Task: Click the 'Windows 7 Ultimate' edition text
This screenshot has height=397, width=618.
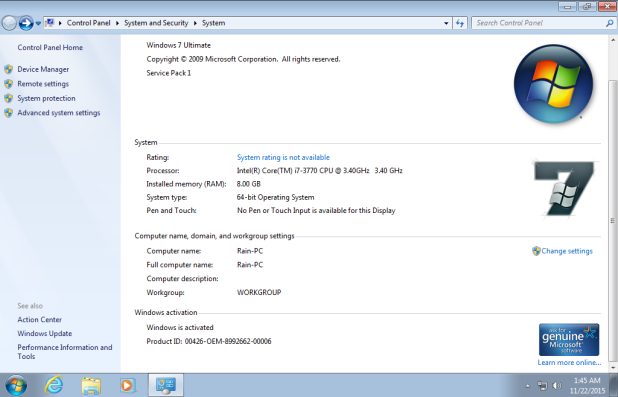Action: coord(179,45)
